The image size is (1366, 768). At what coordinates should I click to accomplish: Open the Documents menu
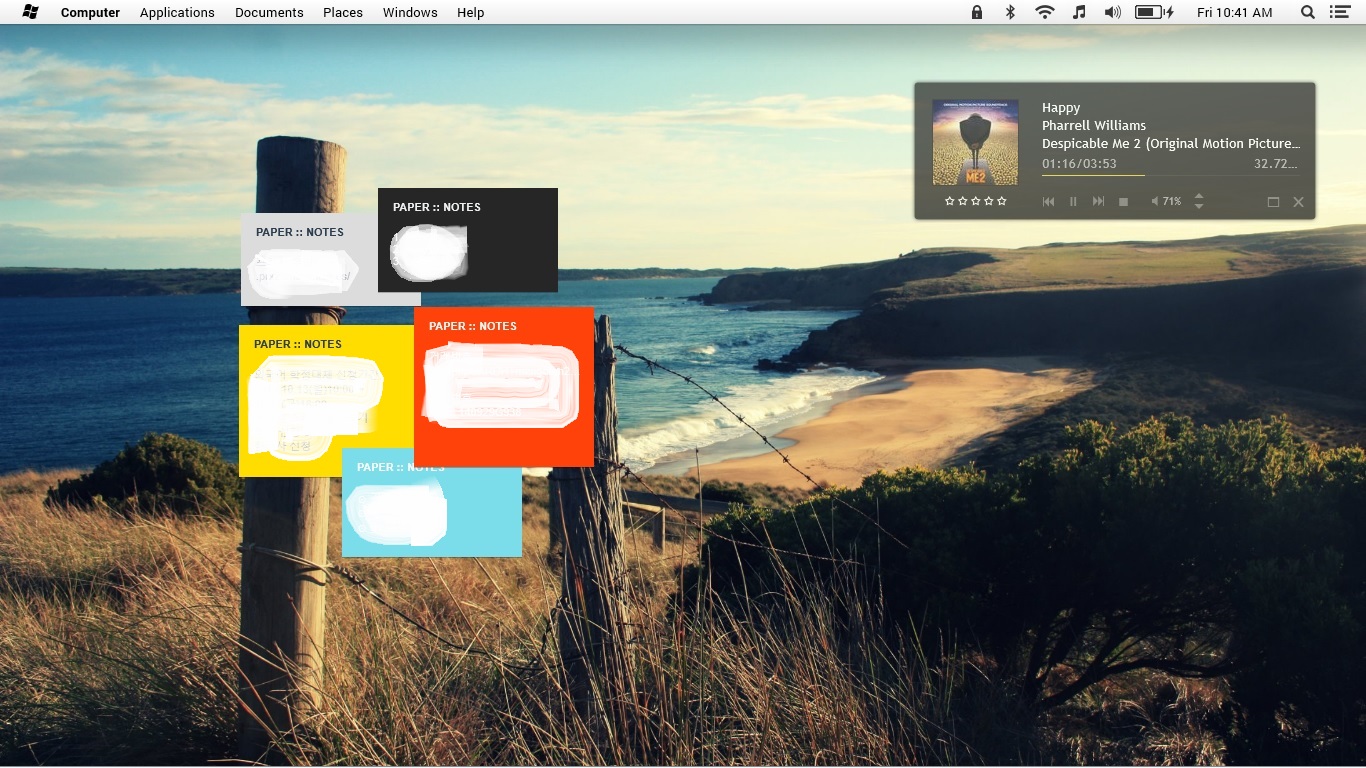coord(269,13)
